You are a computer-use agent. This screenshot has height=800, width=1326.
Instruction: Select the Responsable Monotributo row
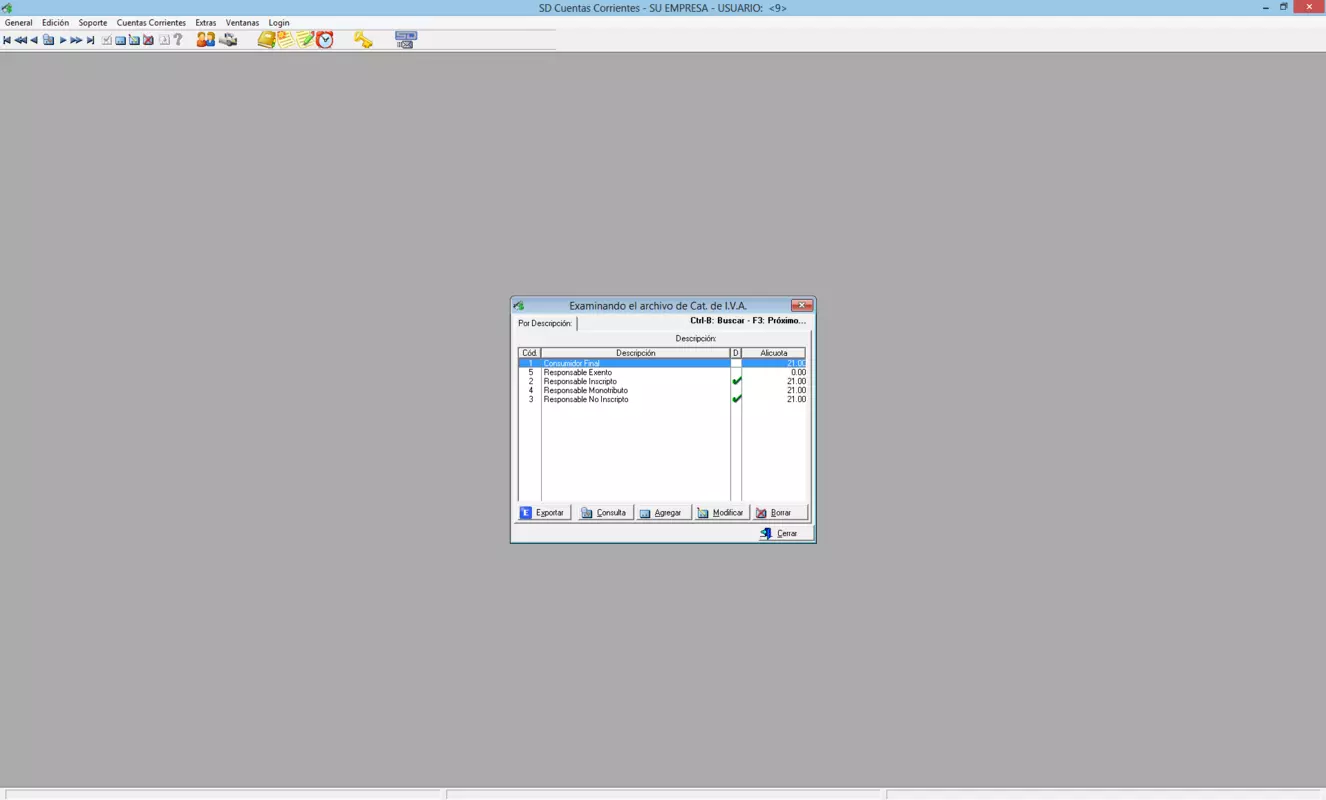pos(662,390)
